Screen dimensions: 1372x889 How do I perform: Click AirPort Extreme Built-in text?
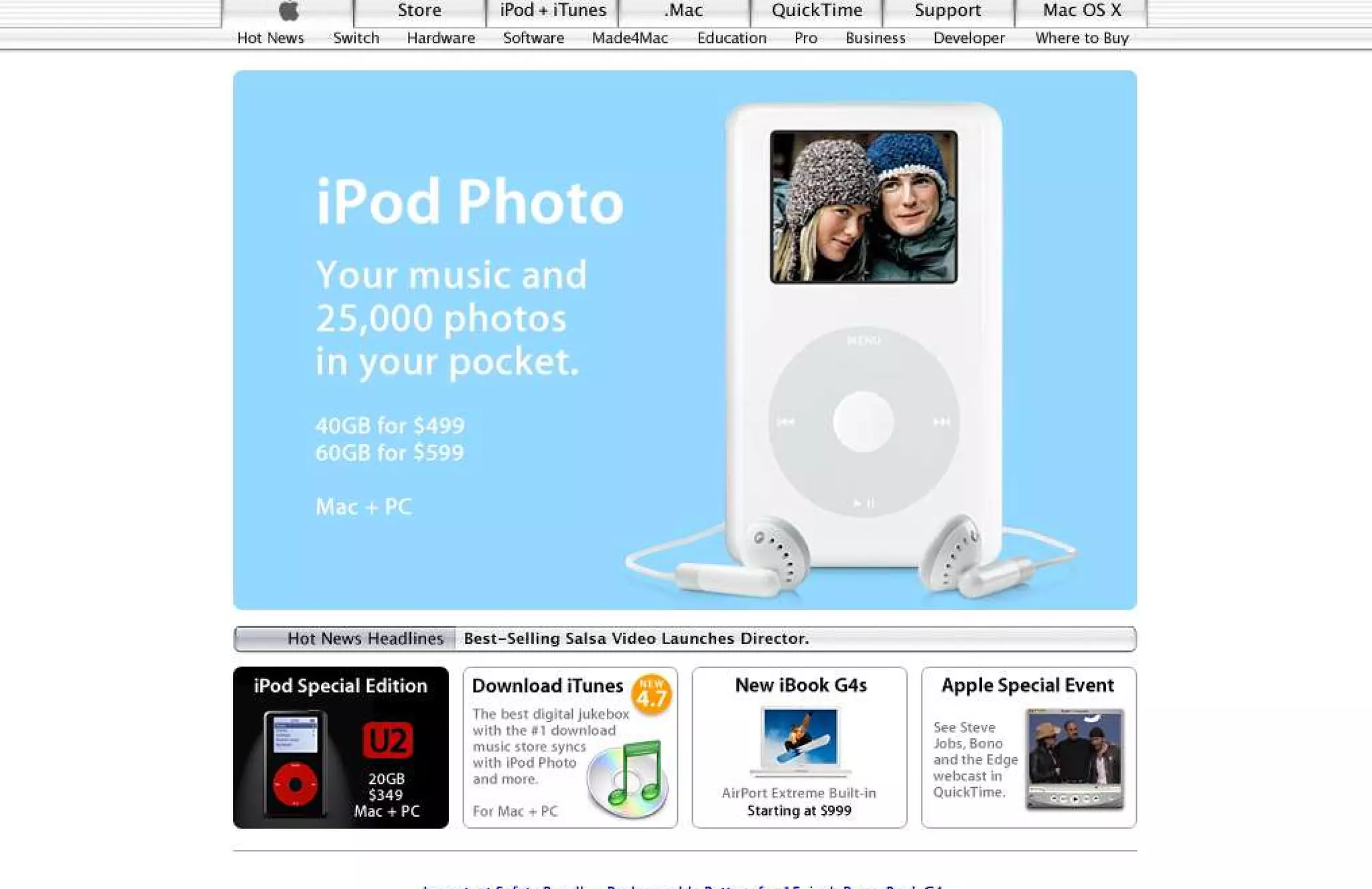pos(799,793)
